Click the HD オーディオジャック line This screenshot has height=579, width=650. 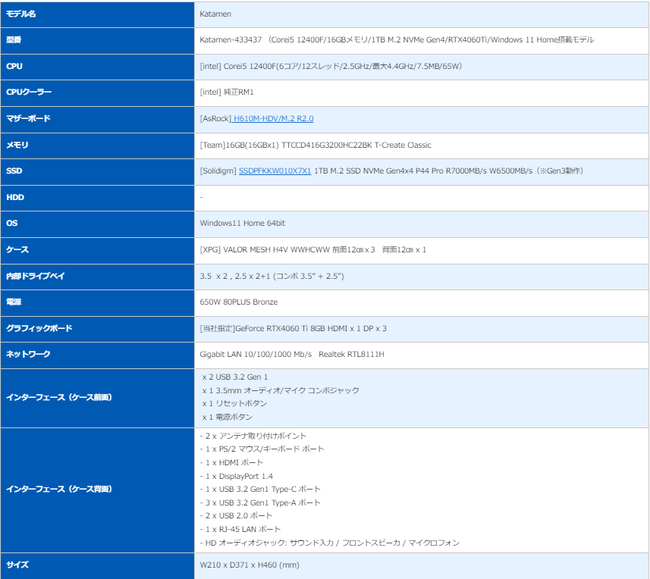tap(330, 543)
